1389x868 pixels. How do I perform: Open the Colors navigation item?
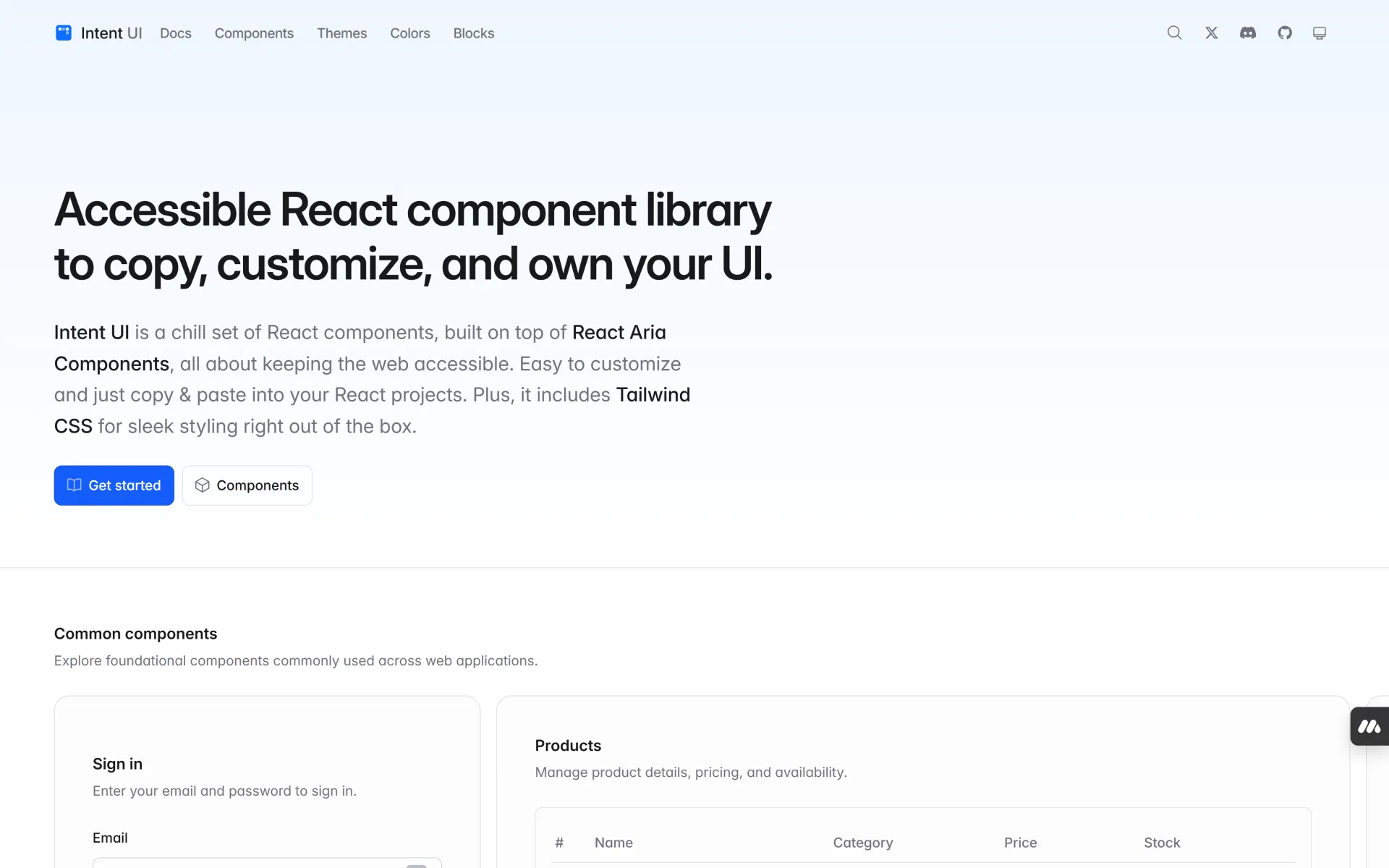pos(409,33)
